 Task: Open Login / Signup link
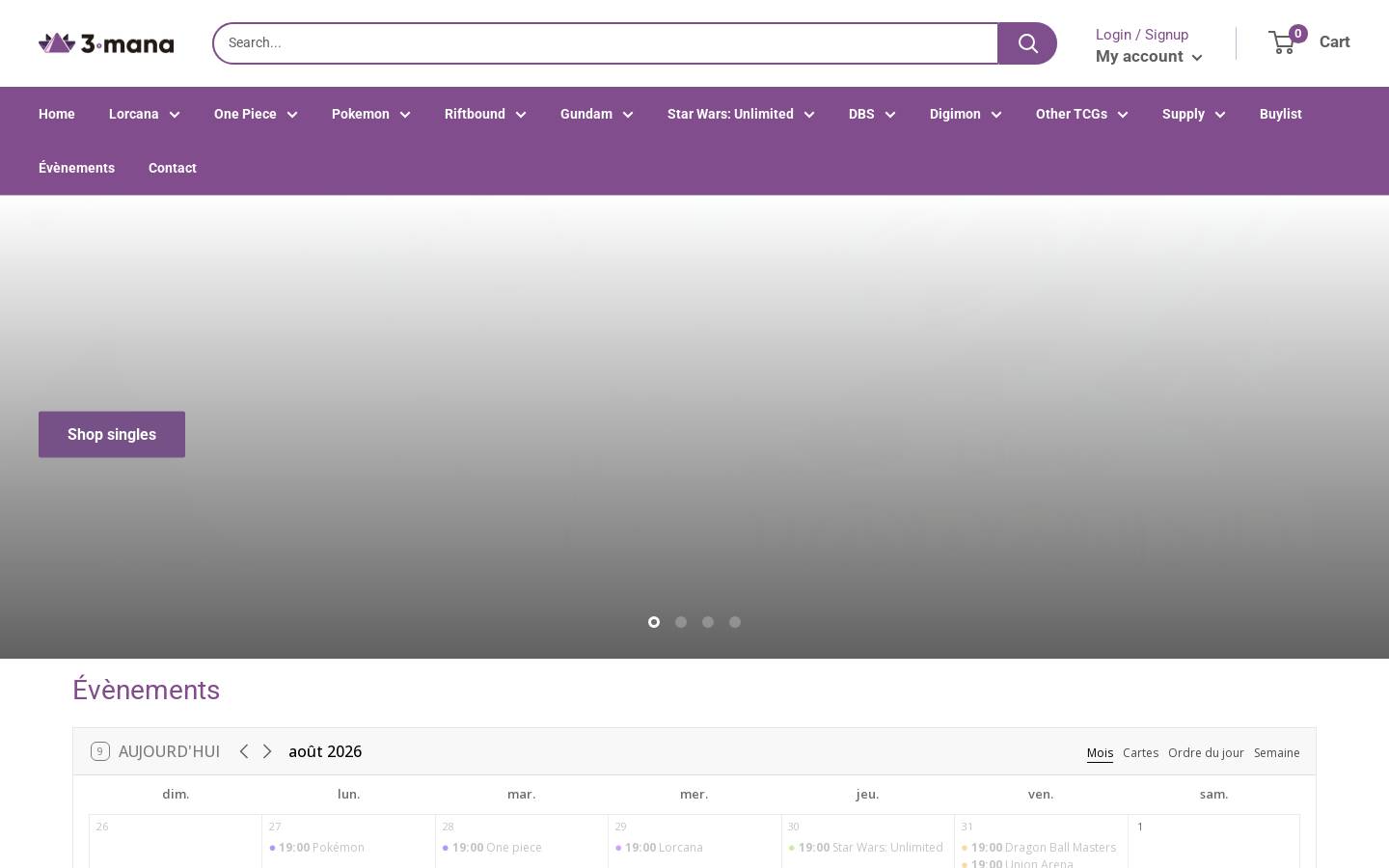click(1142, 35)
